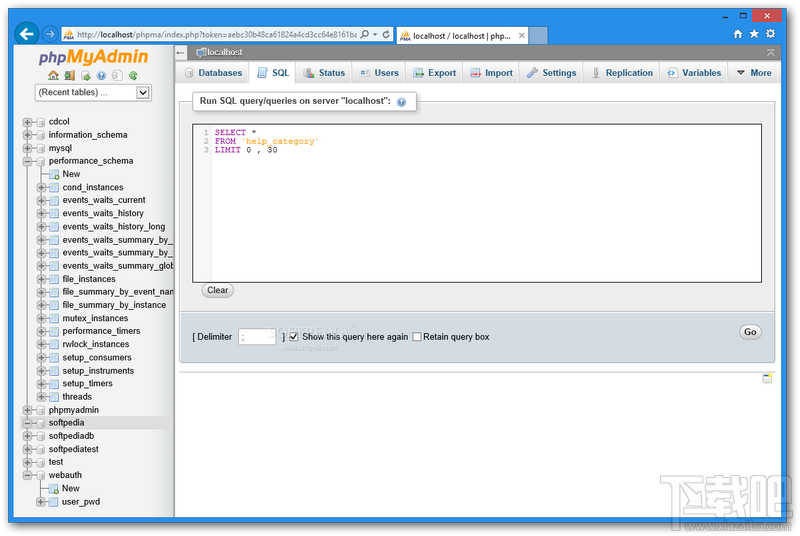Viewport: 800px width, 536px height.
Task: Close the localhost browser tab
Action: 521,35
